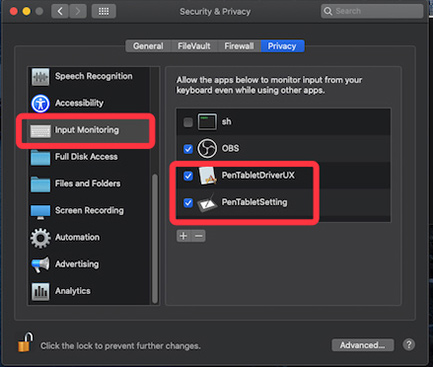This screenshot has height=367, width=433.
Task: Open the Accessibility privacy category
Action: [89, 103]
